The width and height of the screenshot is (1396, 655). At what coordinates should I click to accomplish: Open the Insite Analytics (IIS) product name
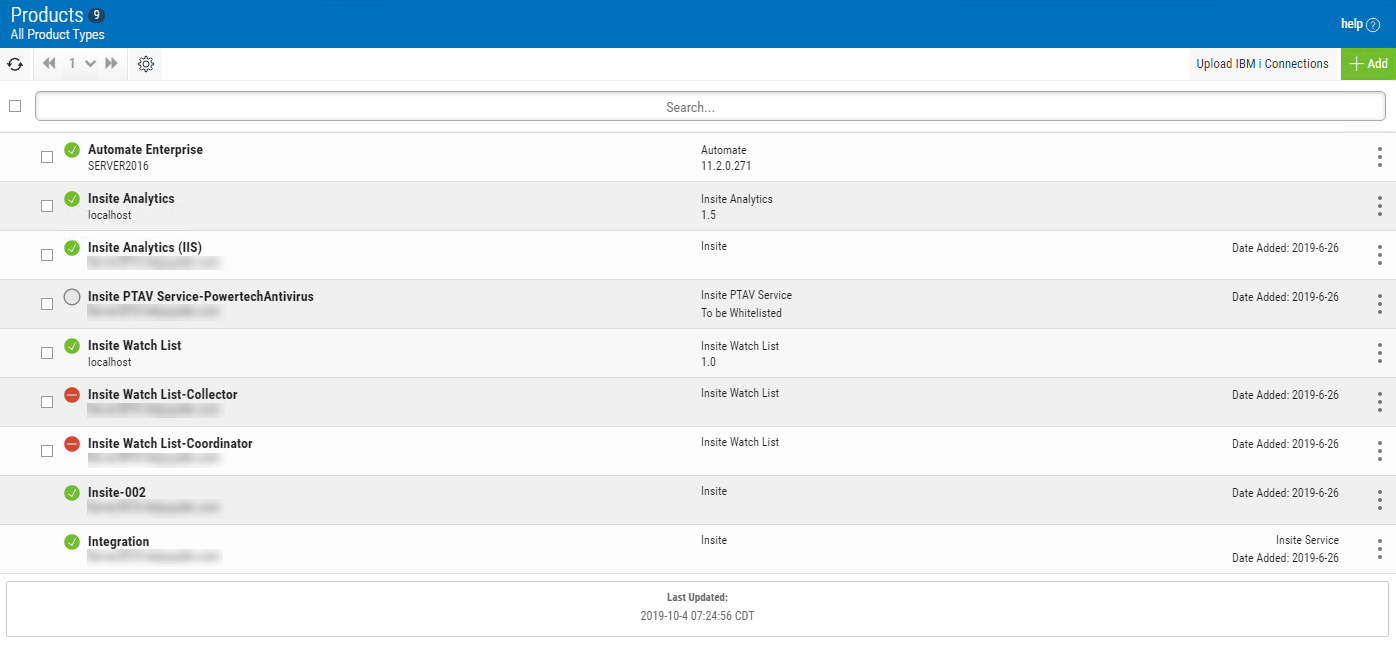pyautogui.click(x=145, y=248)
